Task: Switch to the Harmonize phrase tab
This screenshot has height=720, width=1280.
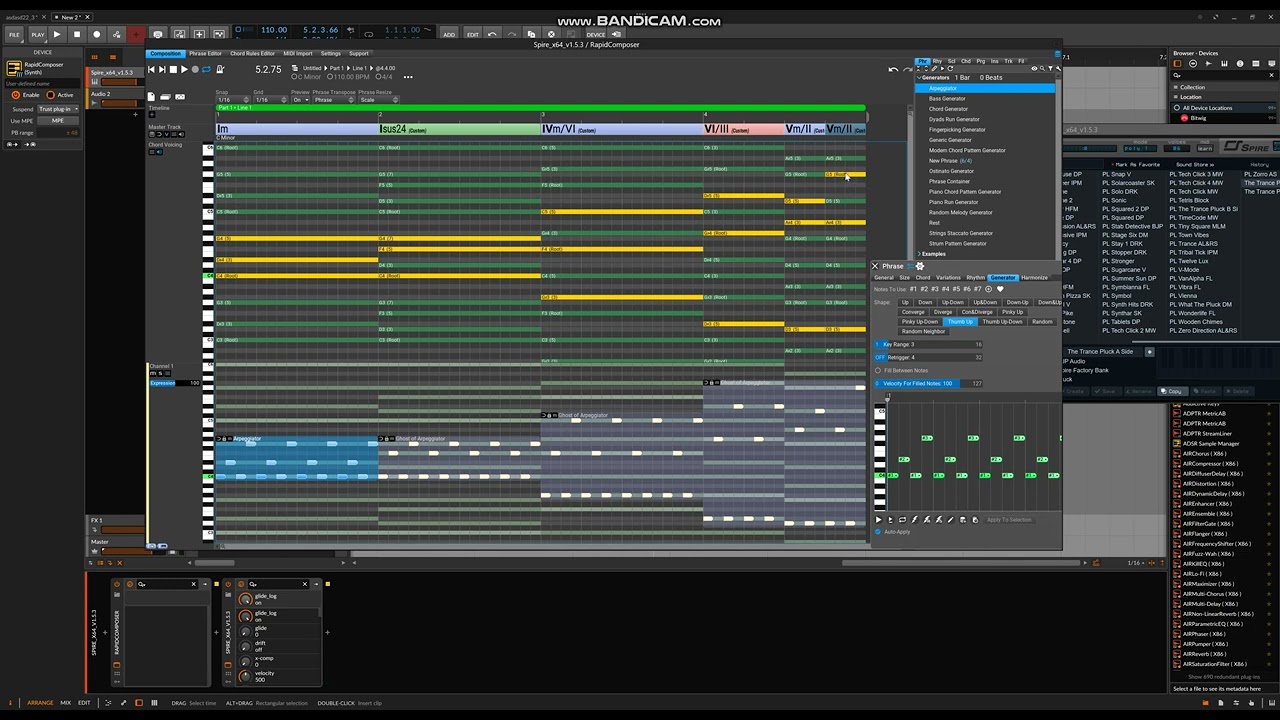Action: (1035, 278)
